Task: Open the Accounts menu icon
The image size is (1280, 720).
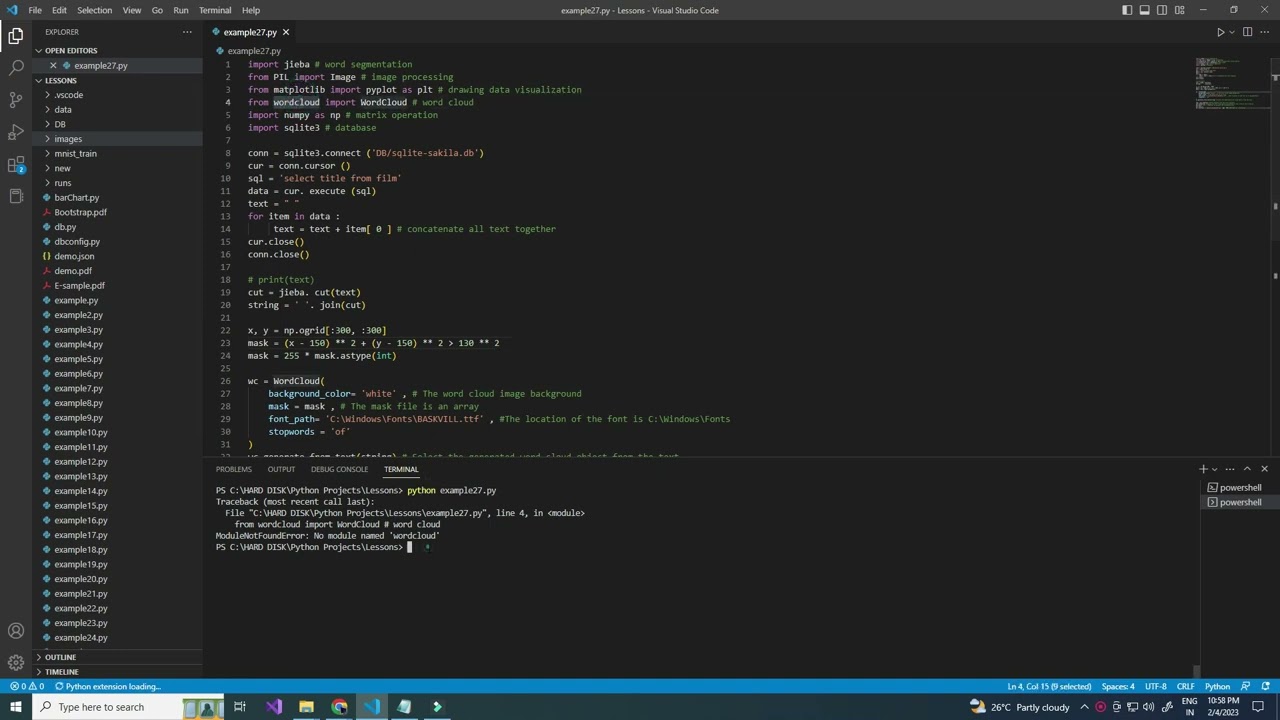Action: [16, 631]
